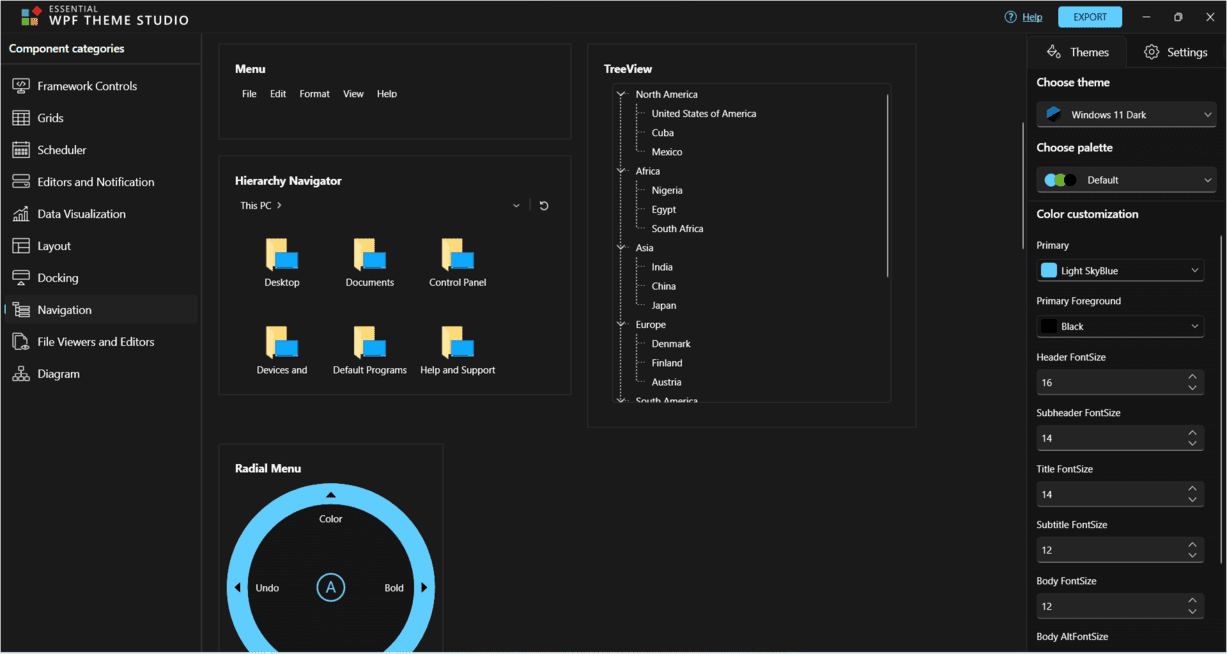Open the Help link
The width and height of the screenshot is (1227, 654).
point(1031,17)
